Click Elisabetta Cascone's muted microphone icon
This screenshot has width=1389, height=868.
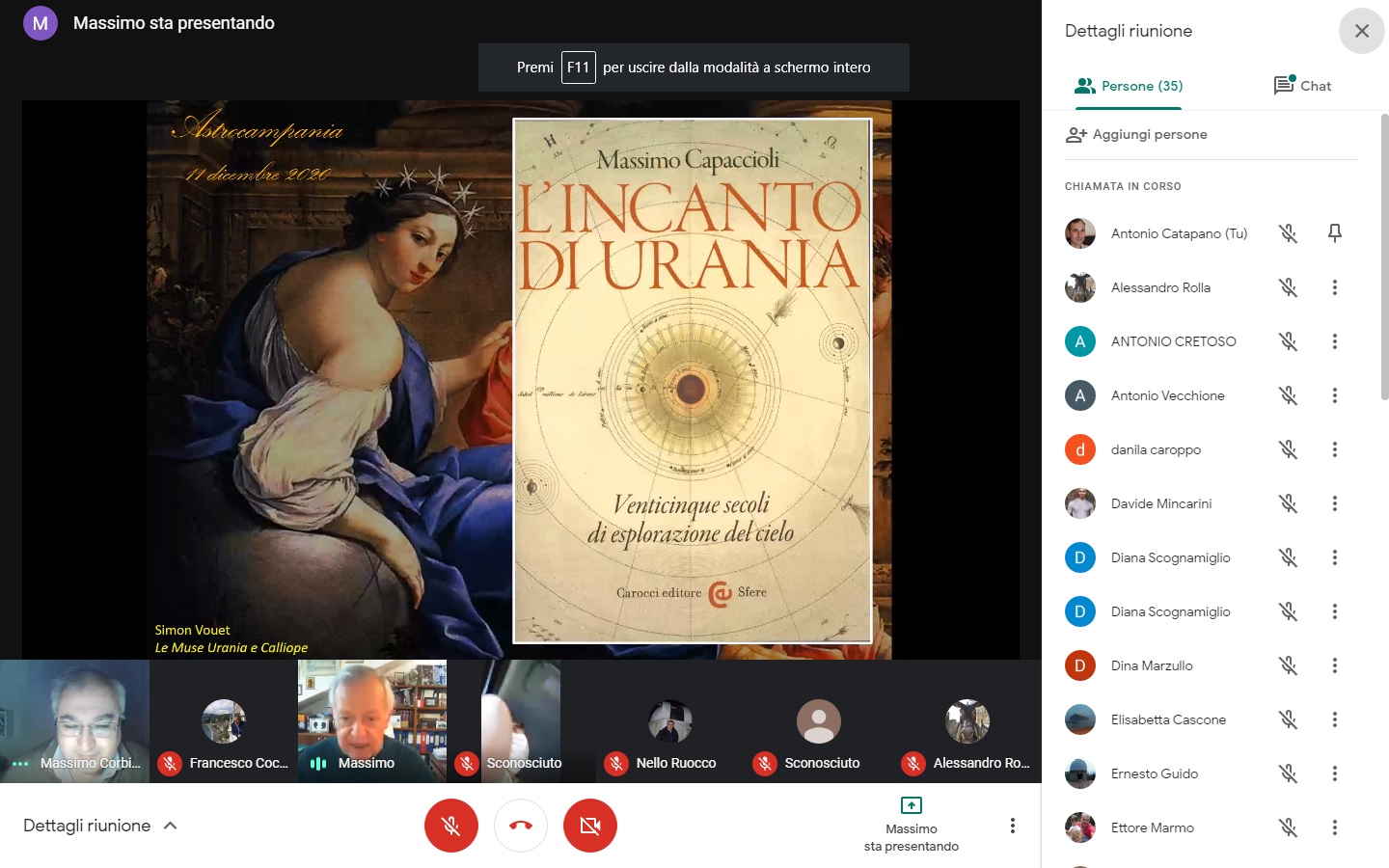(1288, 719)
